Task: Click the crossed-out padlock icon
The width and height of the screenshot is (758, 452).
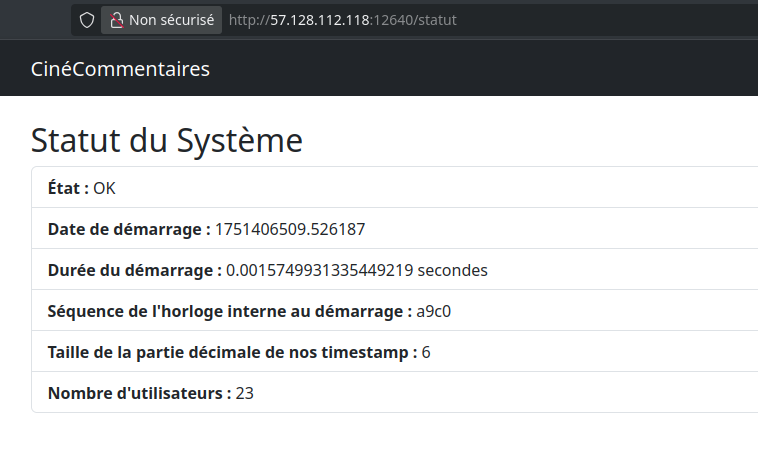Action: coord(116,20)
